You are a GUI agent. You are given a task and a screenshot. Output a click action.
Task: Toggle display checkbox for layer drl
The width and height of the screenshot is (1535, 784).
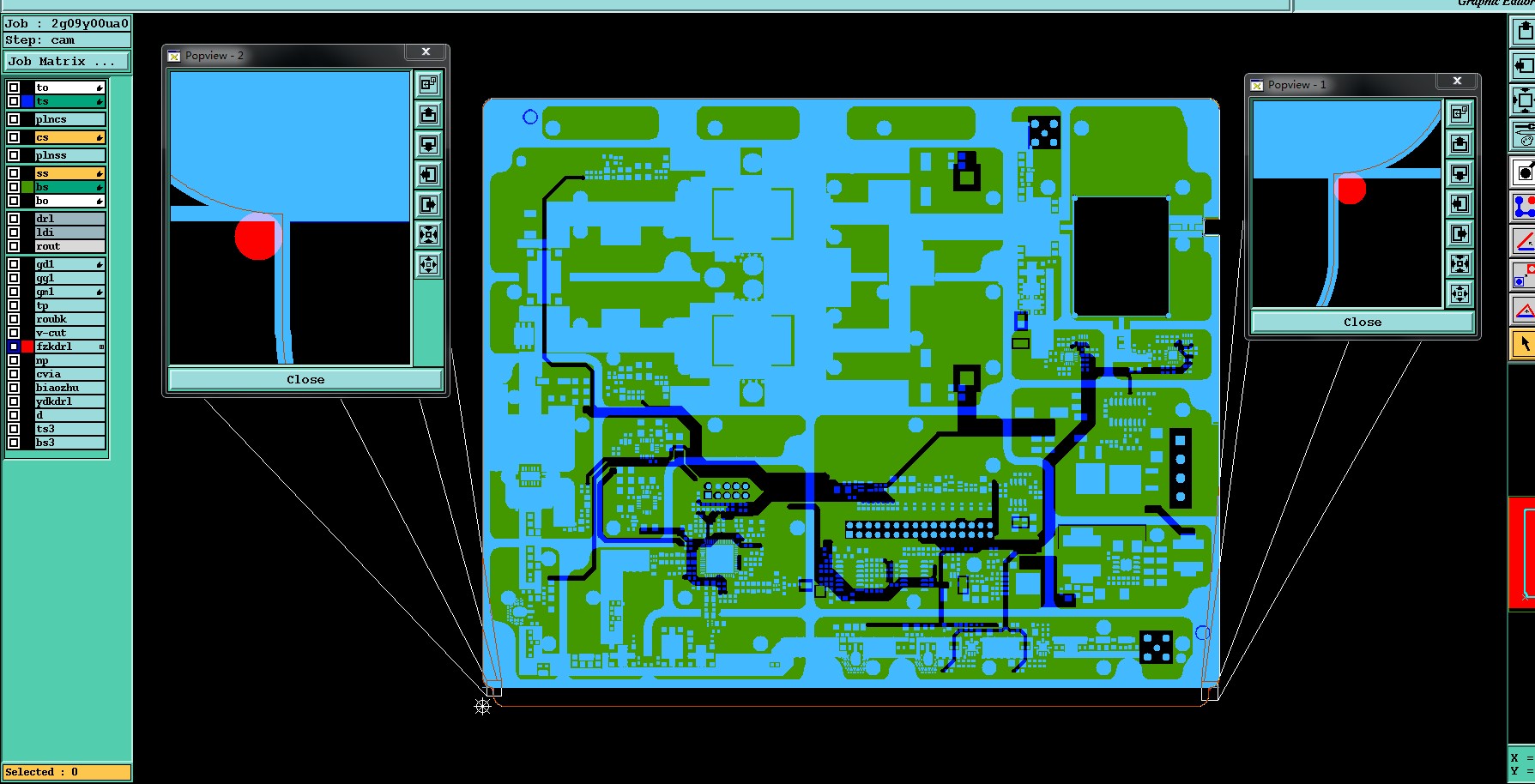click(x=14, y=219)
